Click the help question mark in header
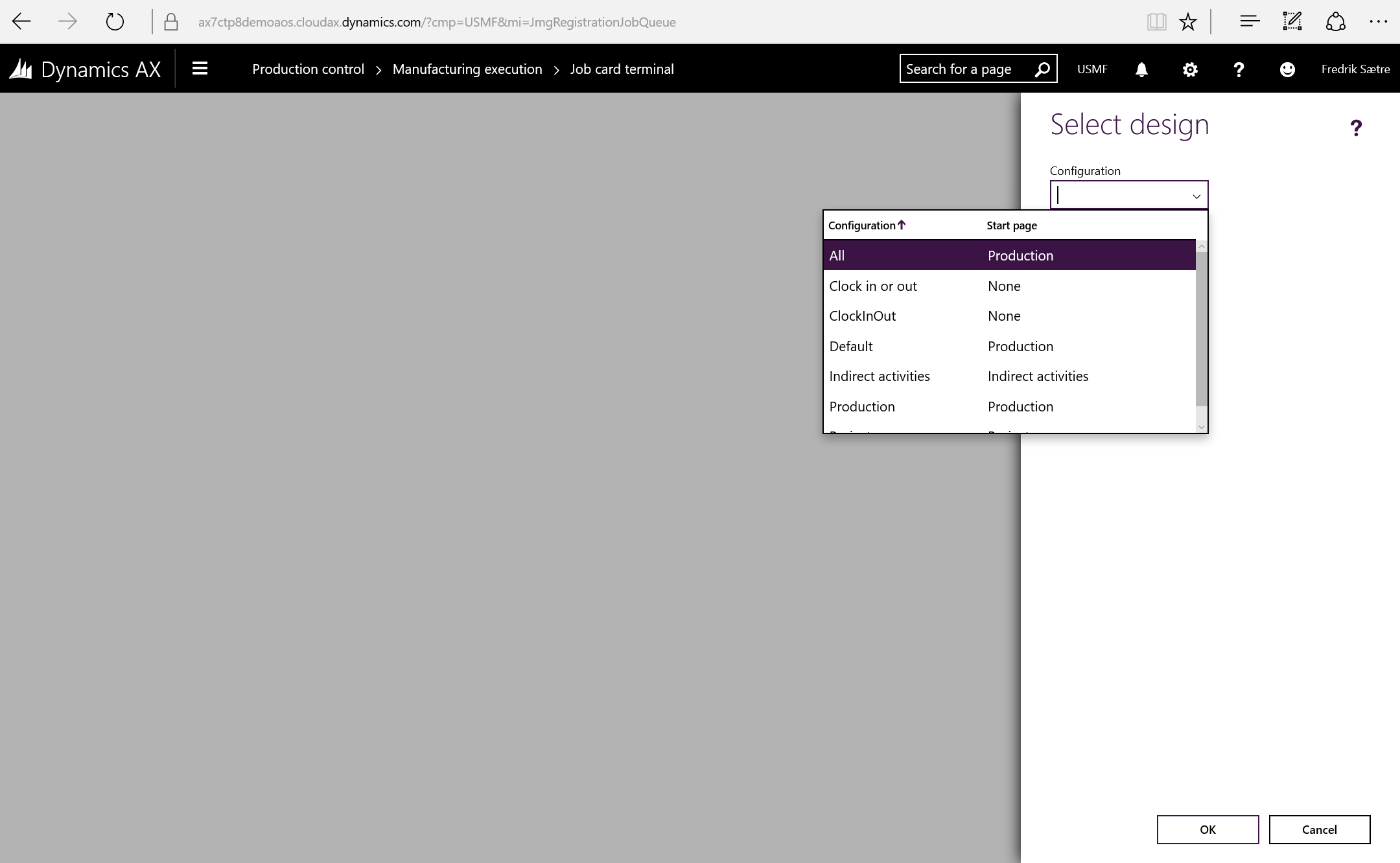The height and width of the screenshot is (863, 1400). (1239, 69)
